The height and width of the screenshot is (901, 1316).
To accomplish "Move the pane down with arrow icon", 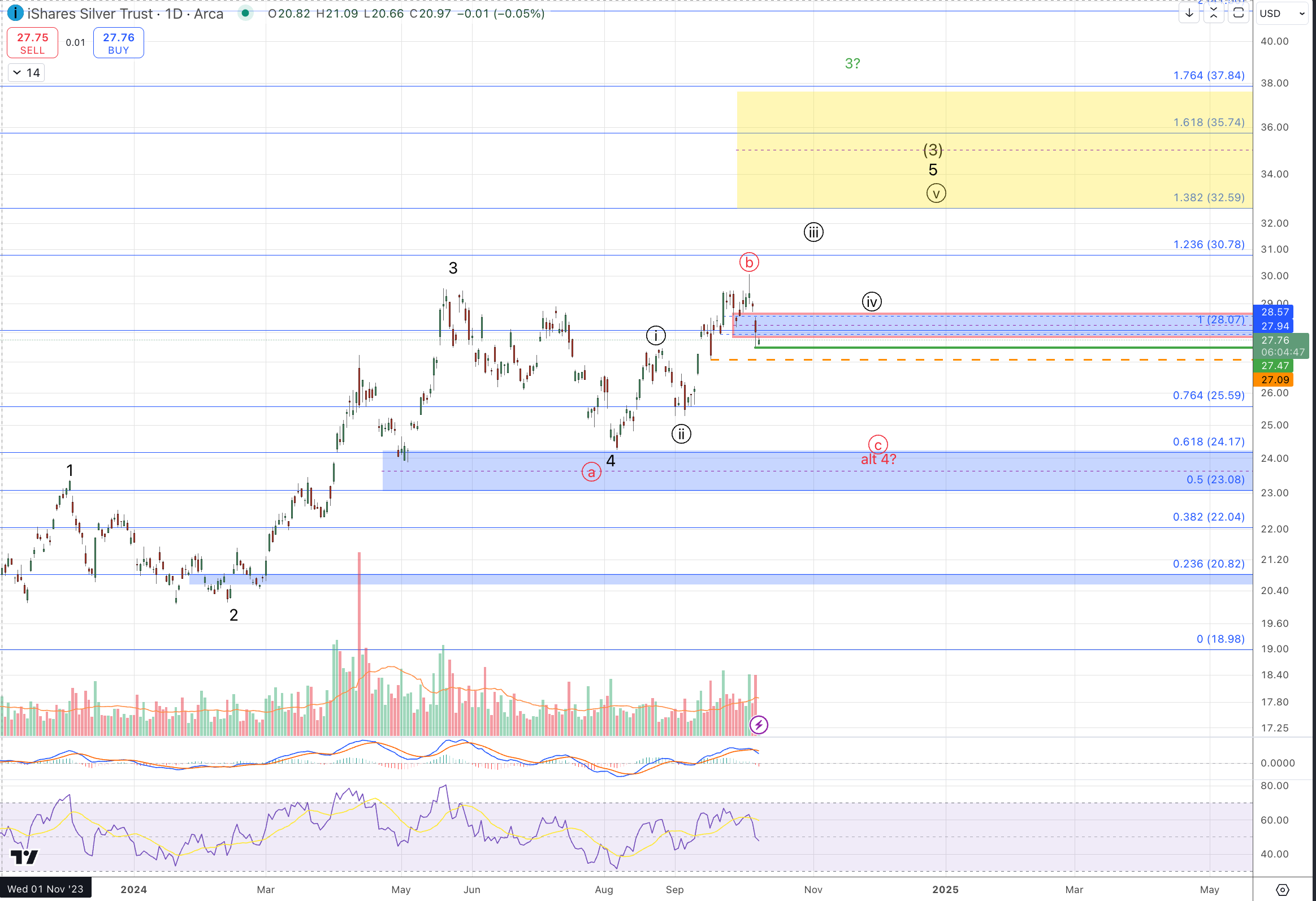I will click(1189, 13).
